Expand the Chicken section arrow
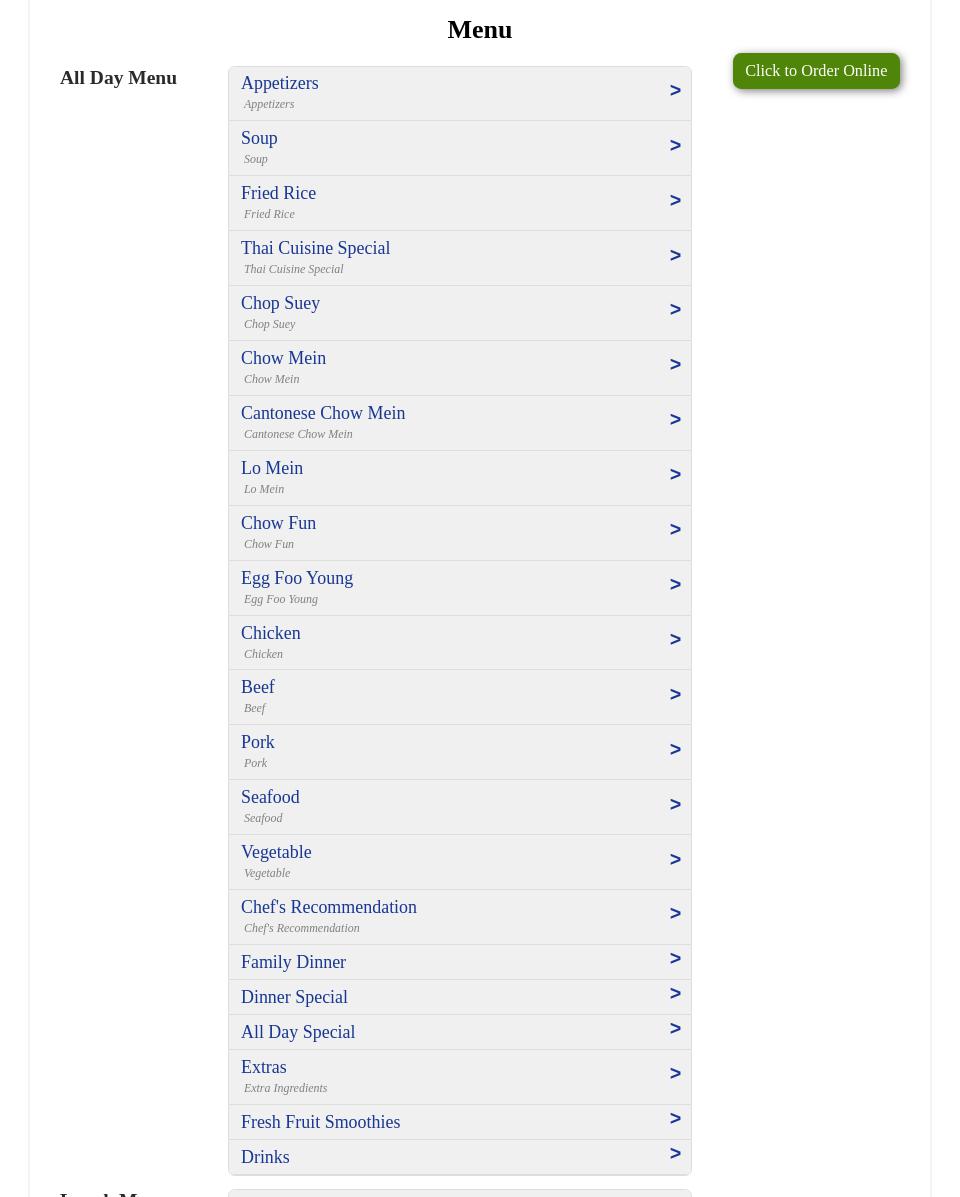This screenshot has height=1197, width=960. coord(675,640)
